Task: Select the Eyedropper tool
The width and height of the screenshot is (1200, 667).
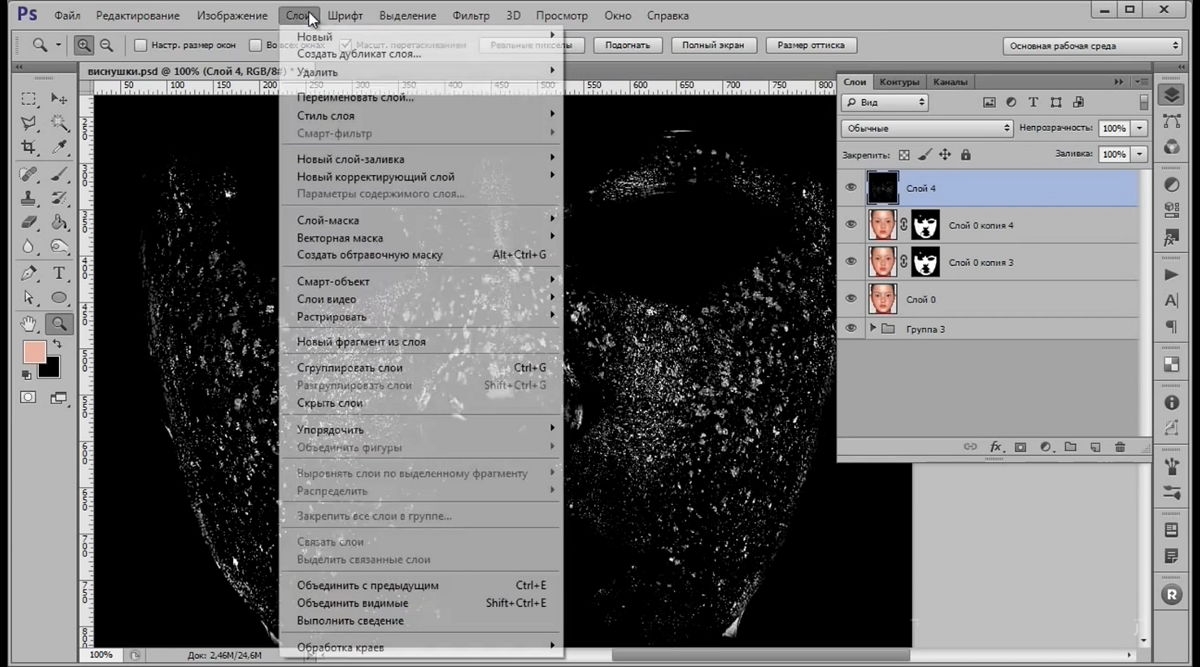Action: coord(59,148)
